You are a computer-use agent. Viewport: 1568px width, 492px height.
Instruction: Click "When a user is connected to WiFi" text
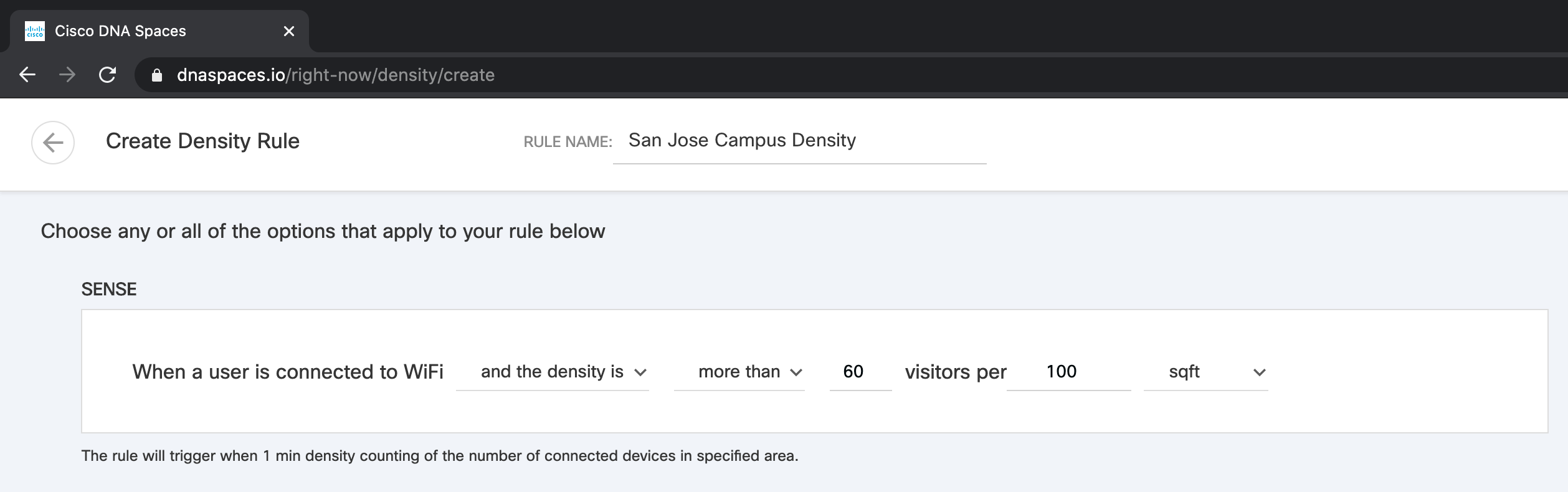coord(288,372)
